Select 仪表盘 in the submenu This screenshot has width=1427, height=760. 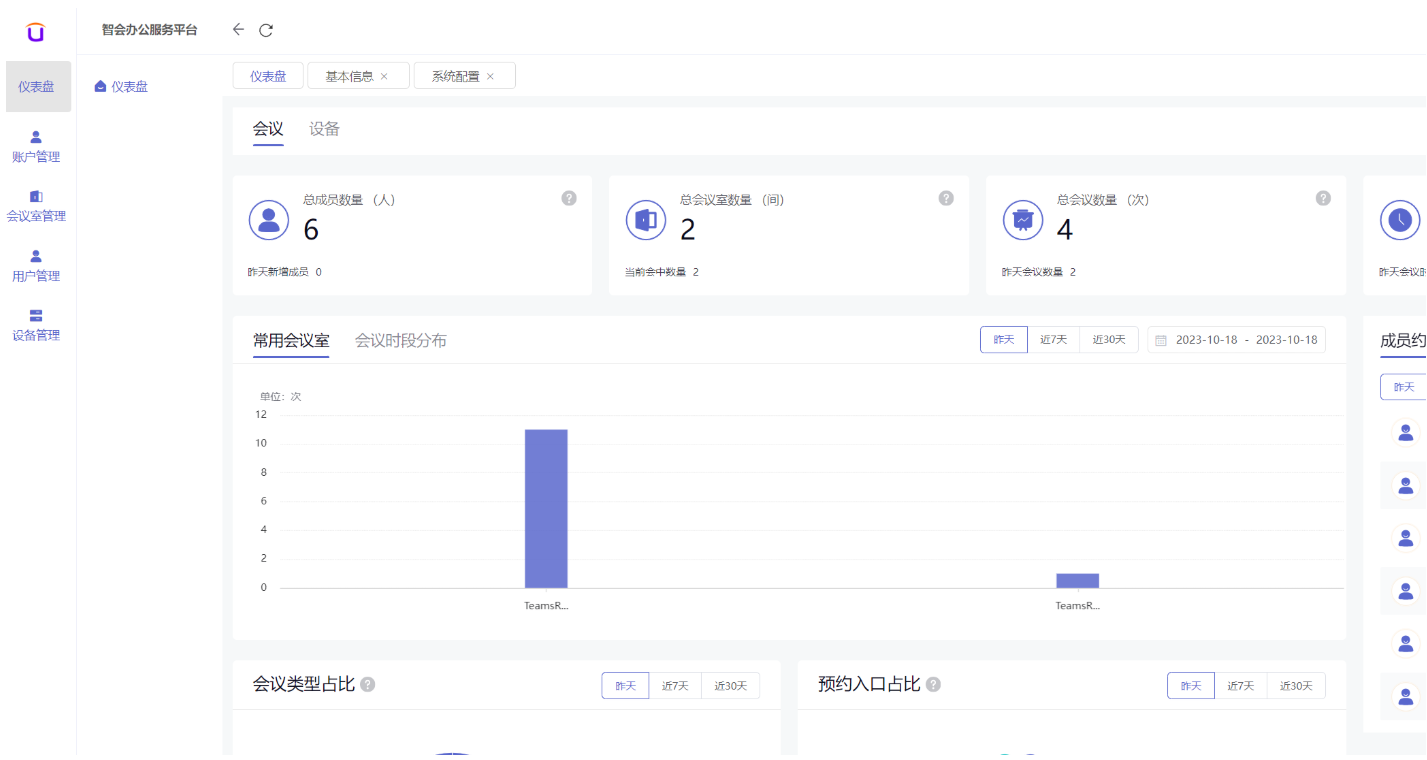pyautogui.click(x=129, y=87)
